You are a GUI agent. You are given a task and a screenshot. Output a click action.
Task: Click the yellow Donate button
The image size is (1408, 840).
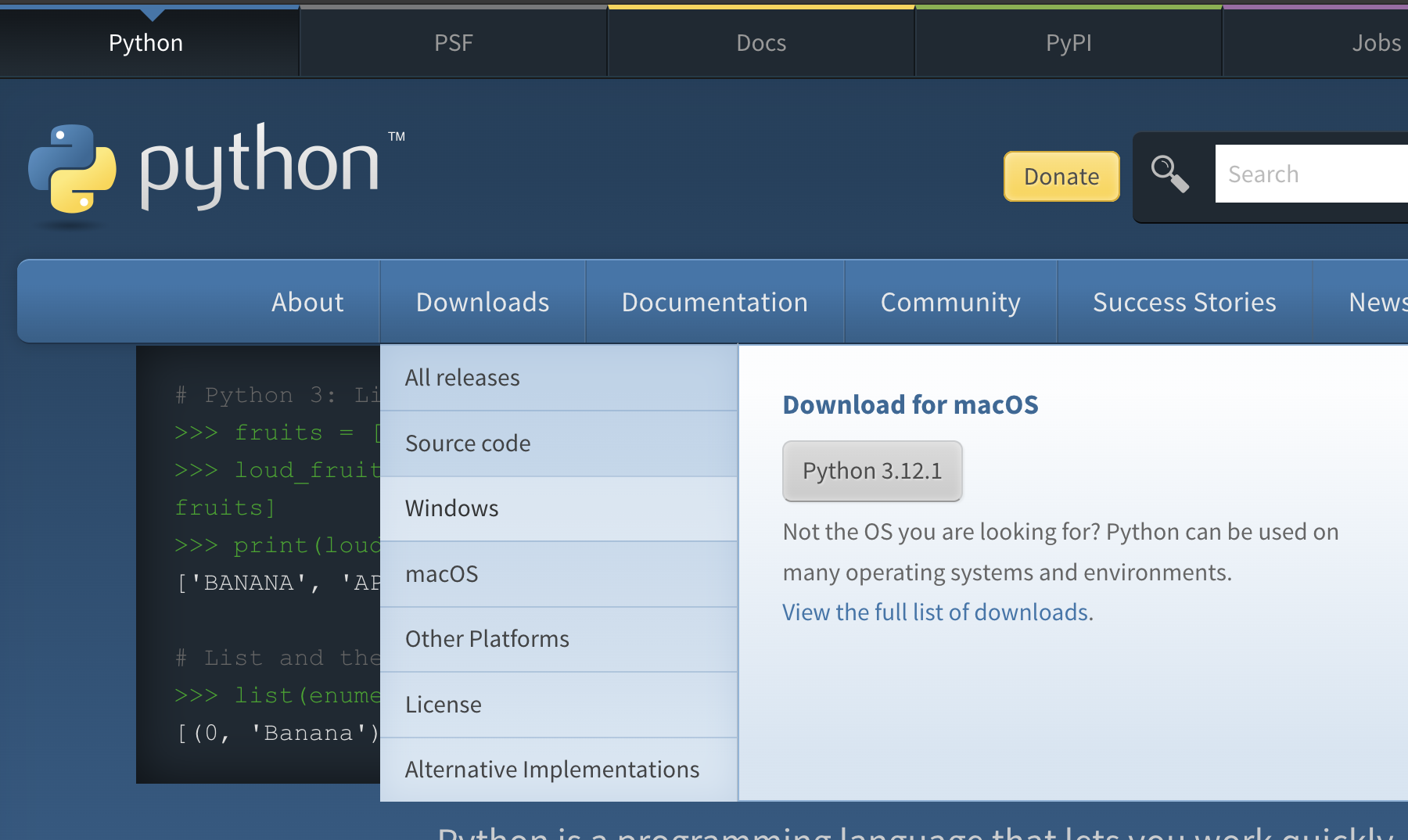click(1061, 176)
